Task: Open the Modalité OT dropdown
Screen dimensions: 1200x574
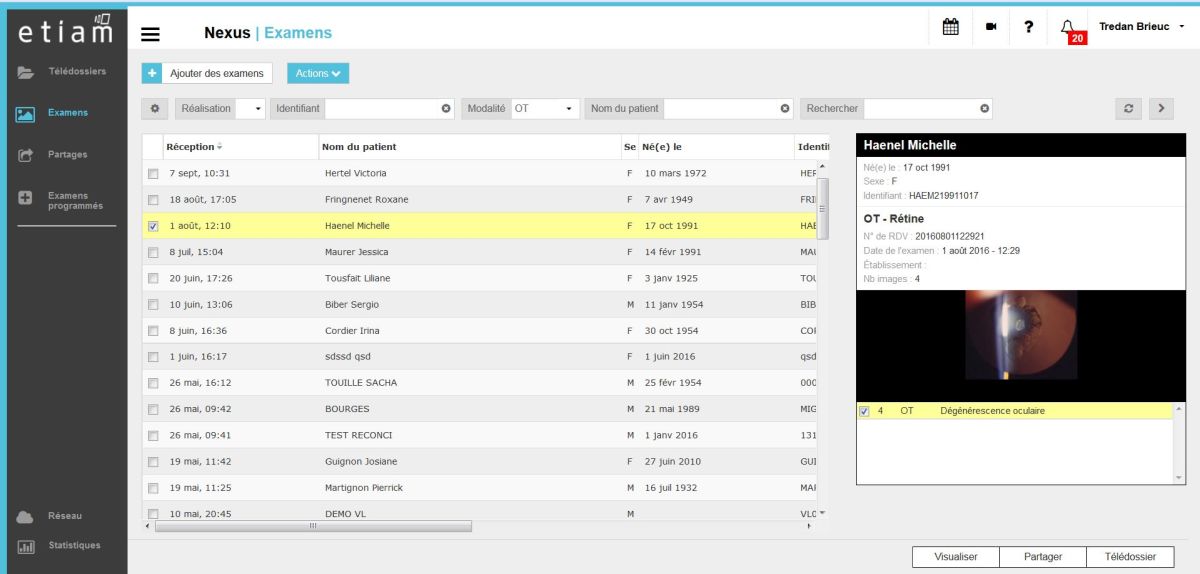Action: [545, 108]
